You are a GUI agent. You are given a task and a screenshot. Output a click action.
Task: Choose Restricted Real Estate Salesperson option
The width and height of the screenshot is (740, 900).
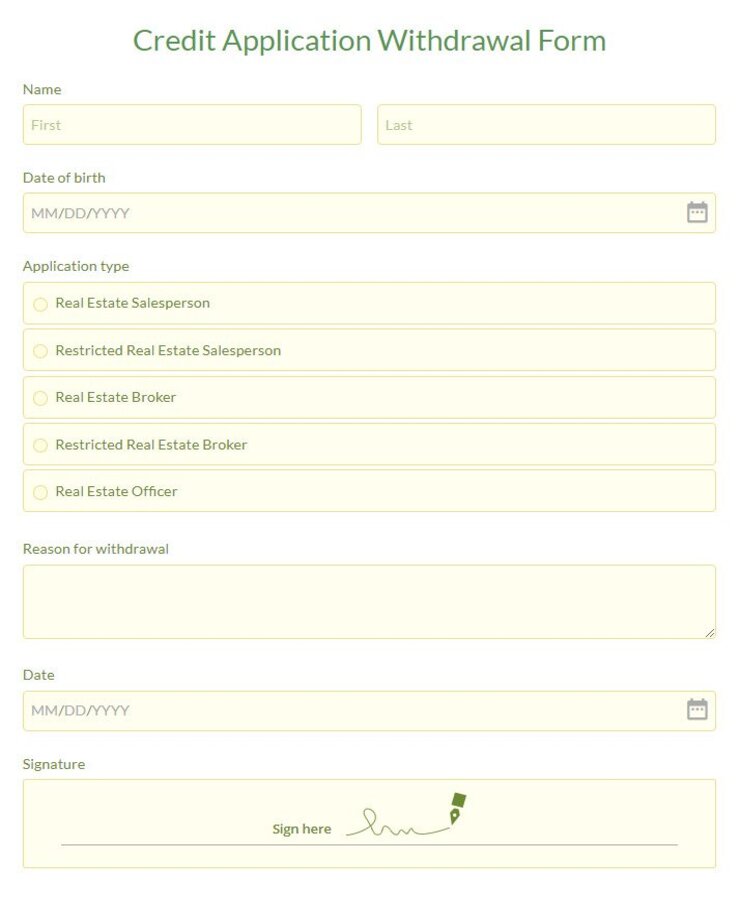point(40,351)
